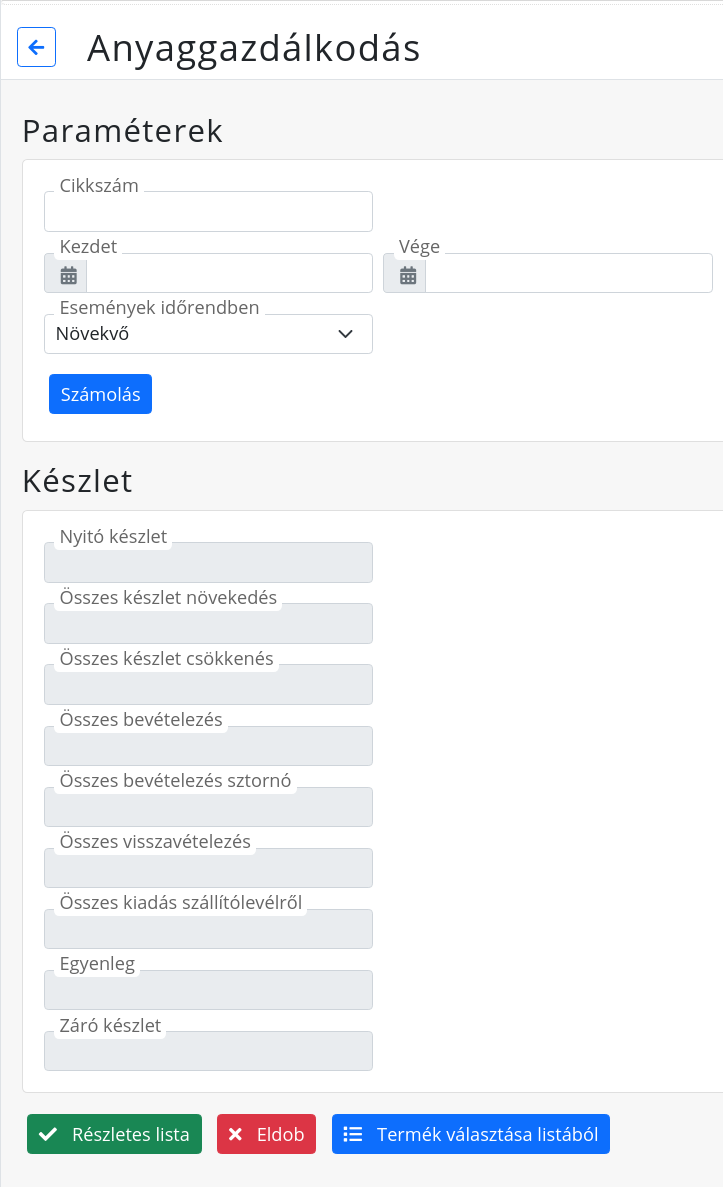Open Részletes lista
This screenshot has height=1187, width=723.
pos(114,1134)
